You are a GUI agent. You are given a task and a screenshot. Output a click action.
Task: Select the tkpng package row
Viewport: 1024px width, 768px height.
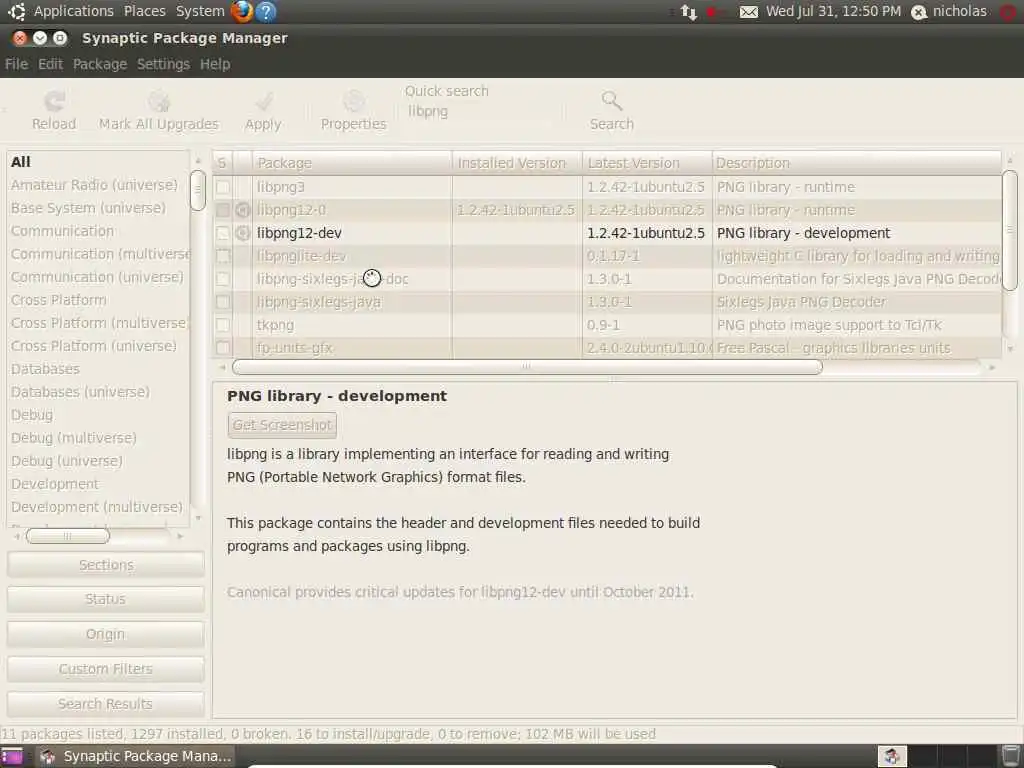(607, 325)
